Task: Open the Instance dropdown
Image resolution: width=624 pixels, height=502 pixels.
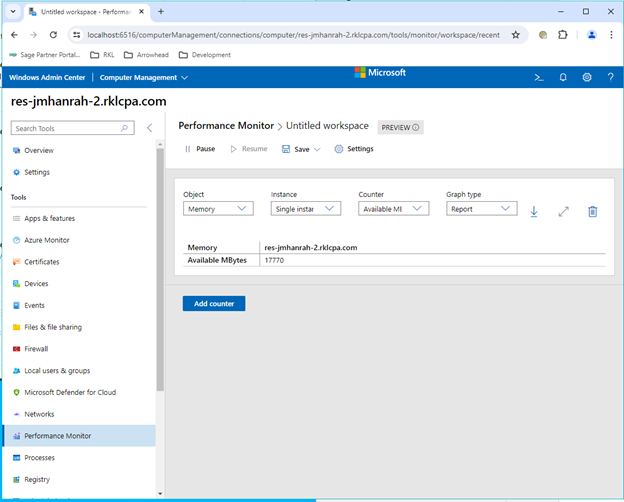Action: [x=305, y=209]
